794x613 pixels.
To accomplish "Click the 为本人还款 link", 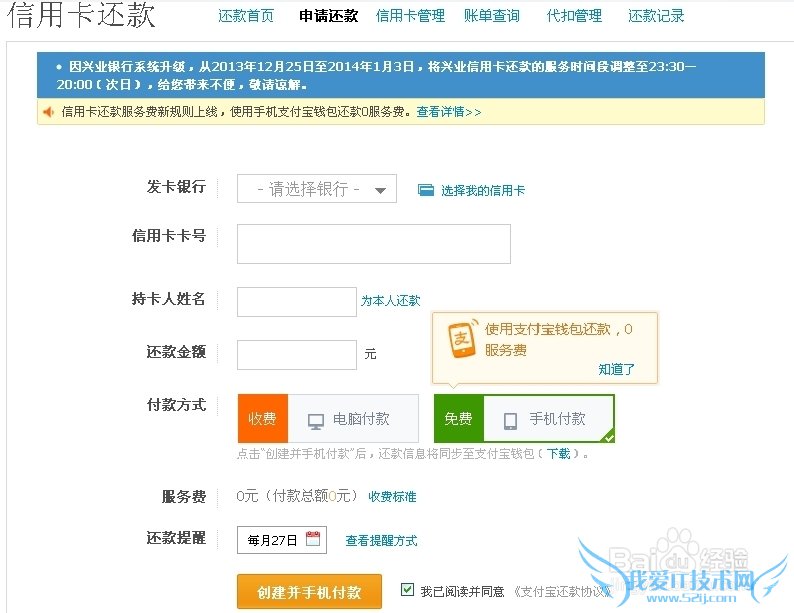I will [390, 301].
